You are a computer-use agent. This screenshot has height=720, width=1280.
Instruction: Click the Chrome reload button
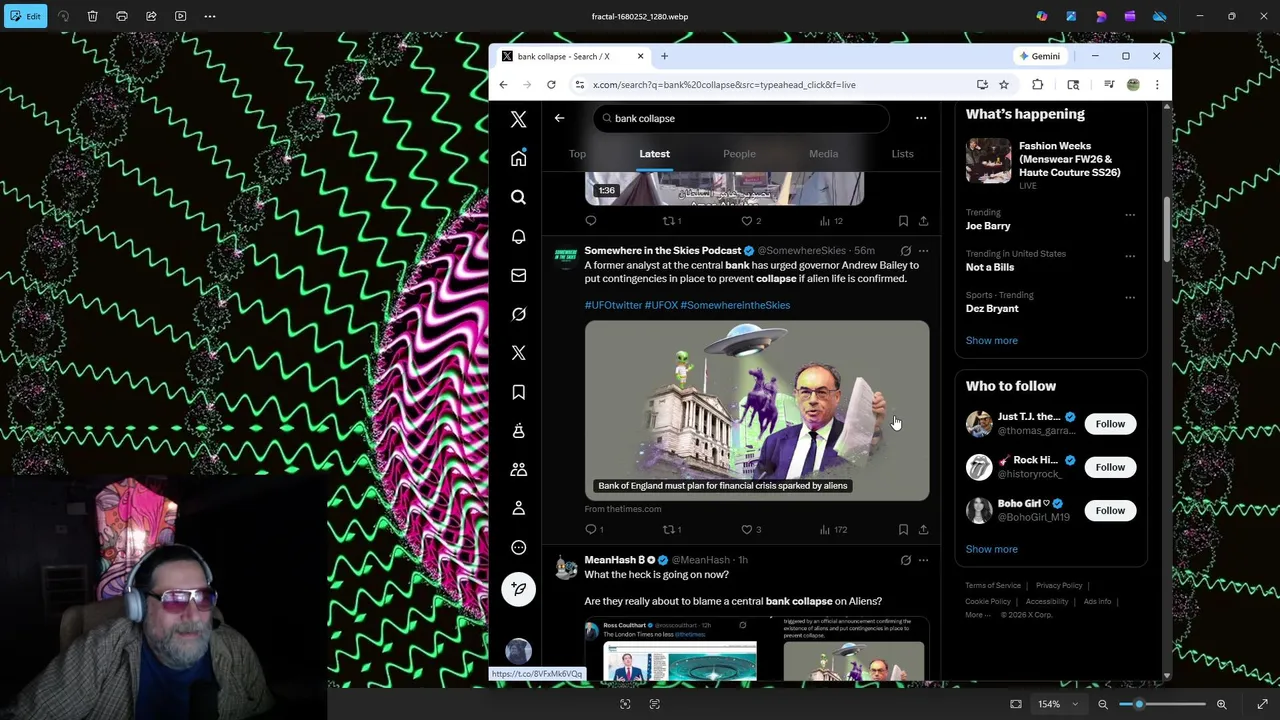[x=551, y=85]
